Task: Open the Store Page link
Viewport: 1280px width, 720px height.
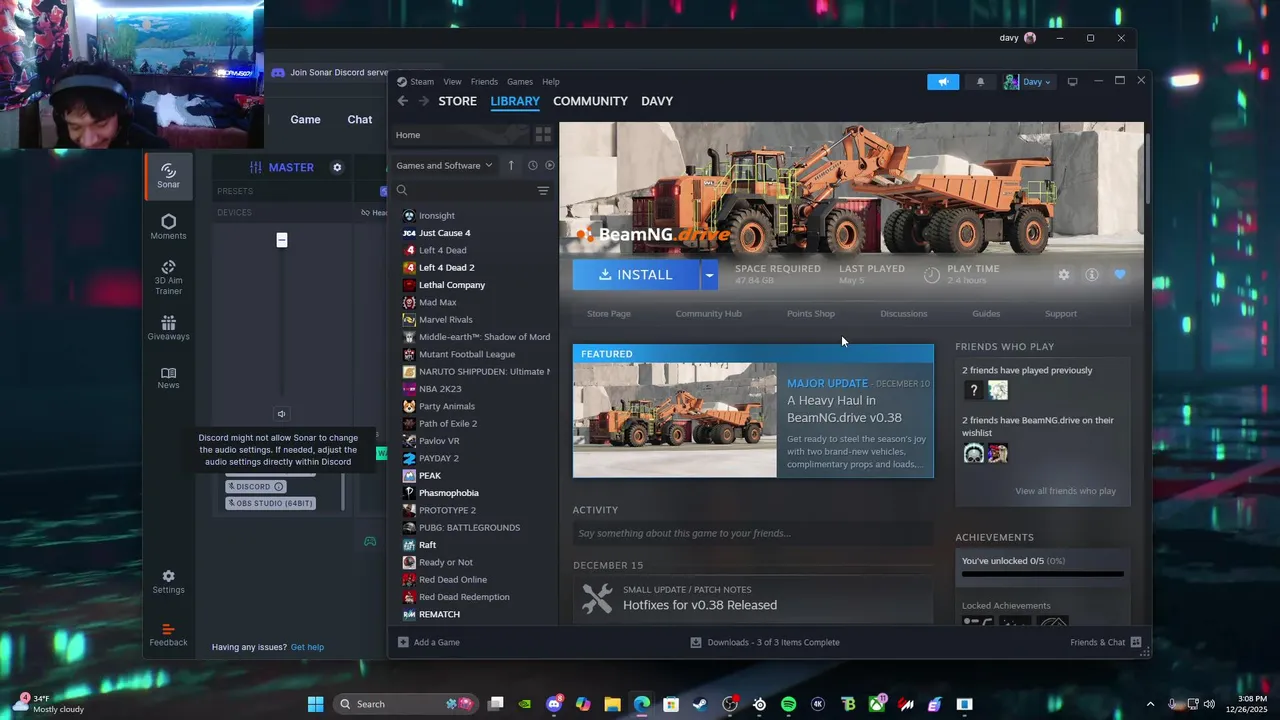Action: tap(609, 314)
